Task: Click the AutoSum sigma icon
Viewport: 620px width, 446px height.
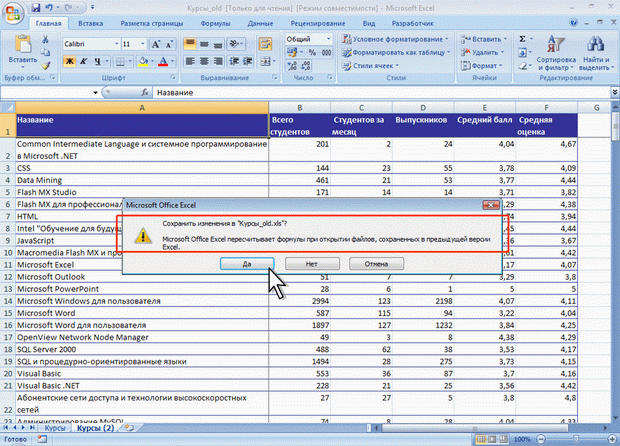Action: [x=522, y=39]
